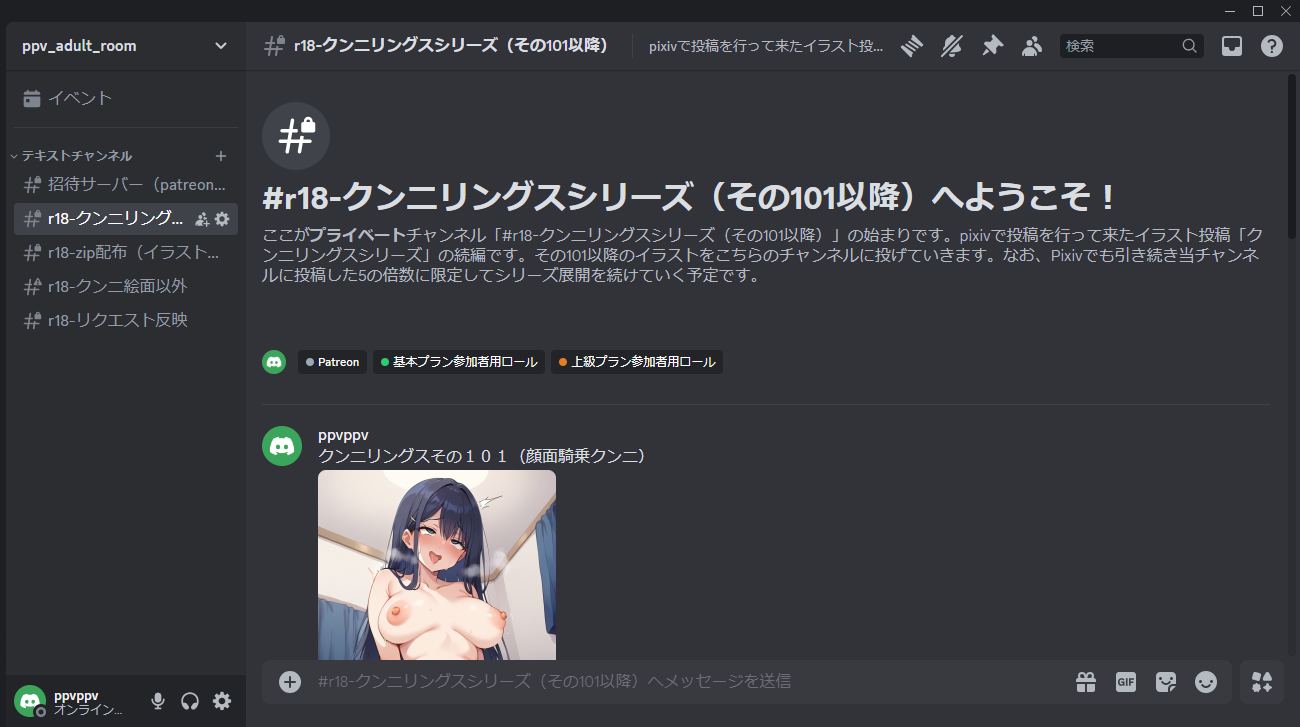Create a channel with the plus icon
Screen dimensions: 1300x727
[221, 156]
